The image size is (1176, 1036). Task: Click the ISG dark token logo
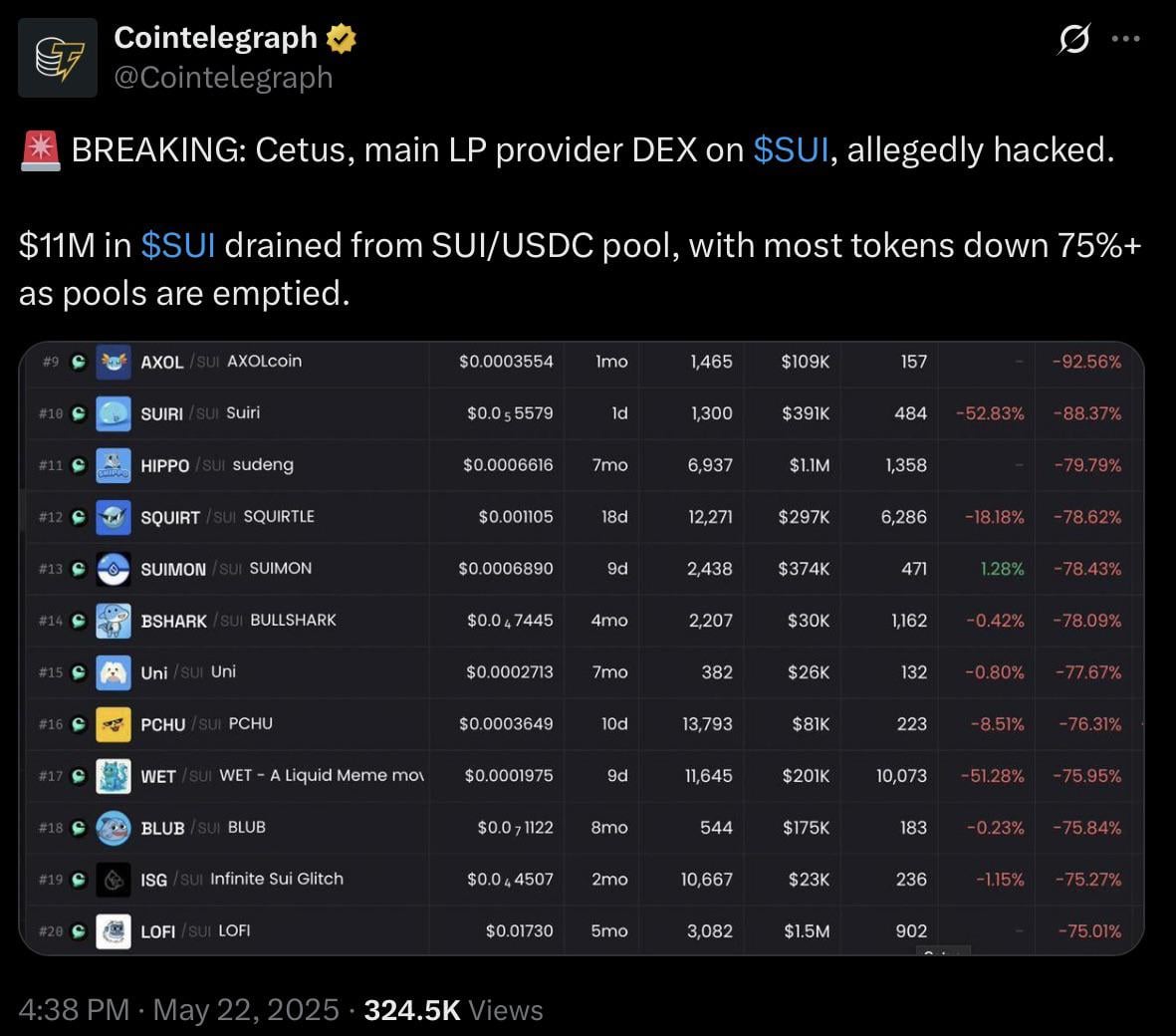coord(114,880)
